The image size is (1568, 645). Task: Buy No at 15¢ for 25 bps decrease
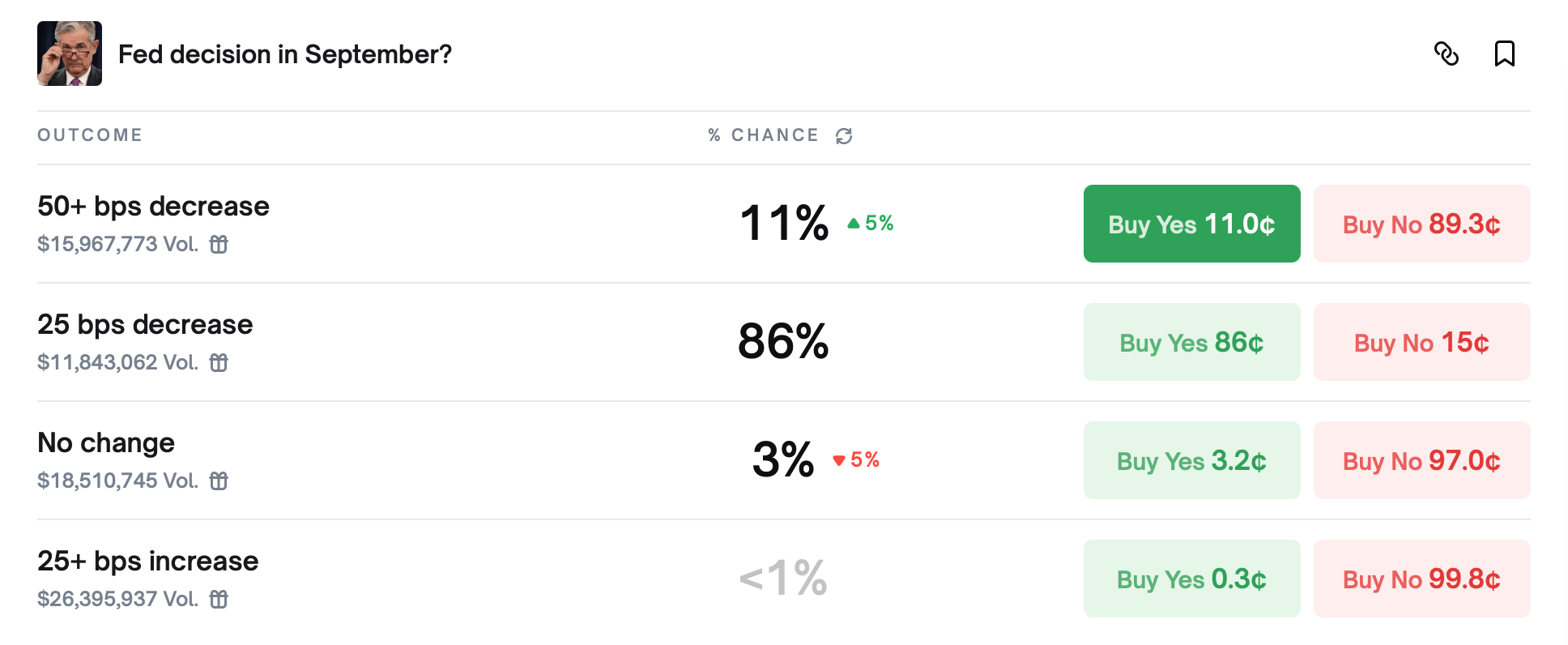[x=1421, y=342]
